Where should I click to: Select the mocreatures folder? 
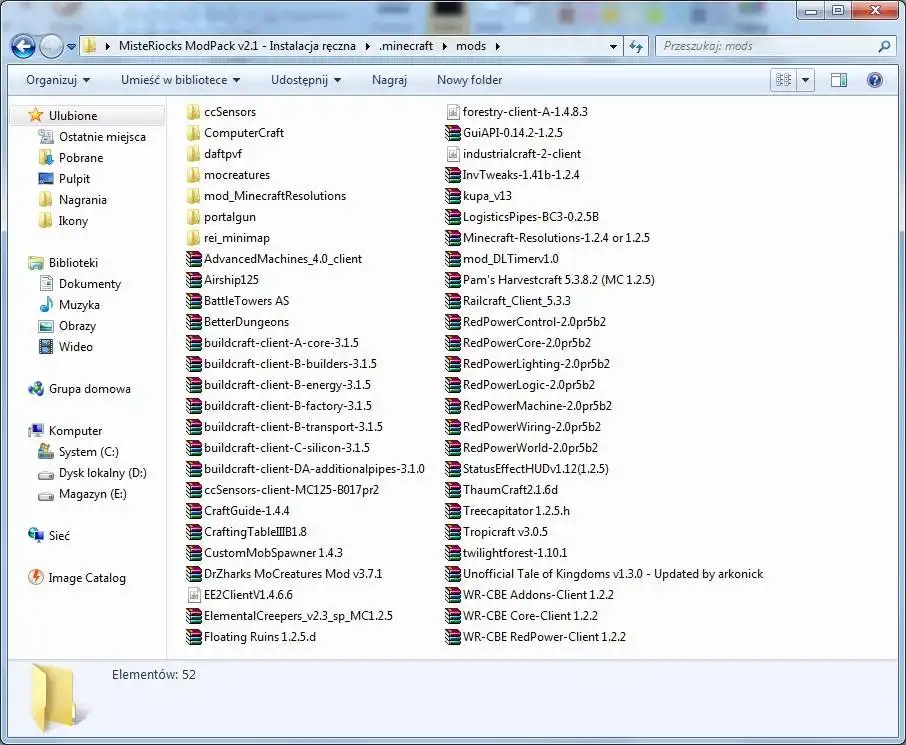tap(237, 175)
